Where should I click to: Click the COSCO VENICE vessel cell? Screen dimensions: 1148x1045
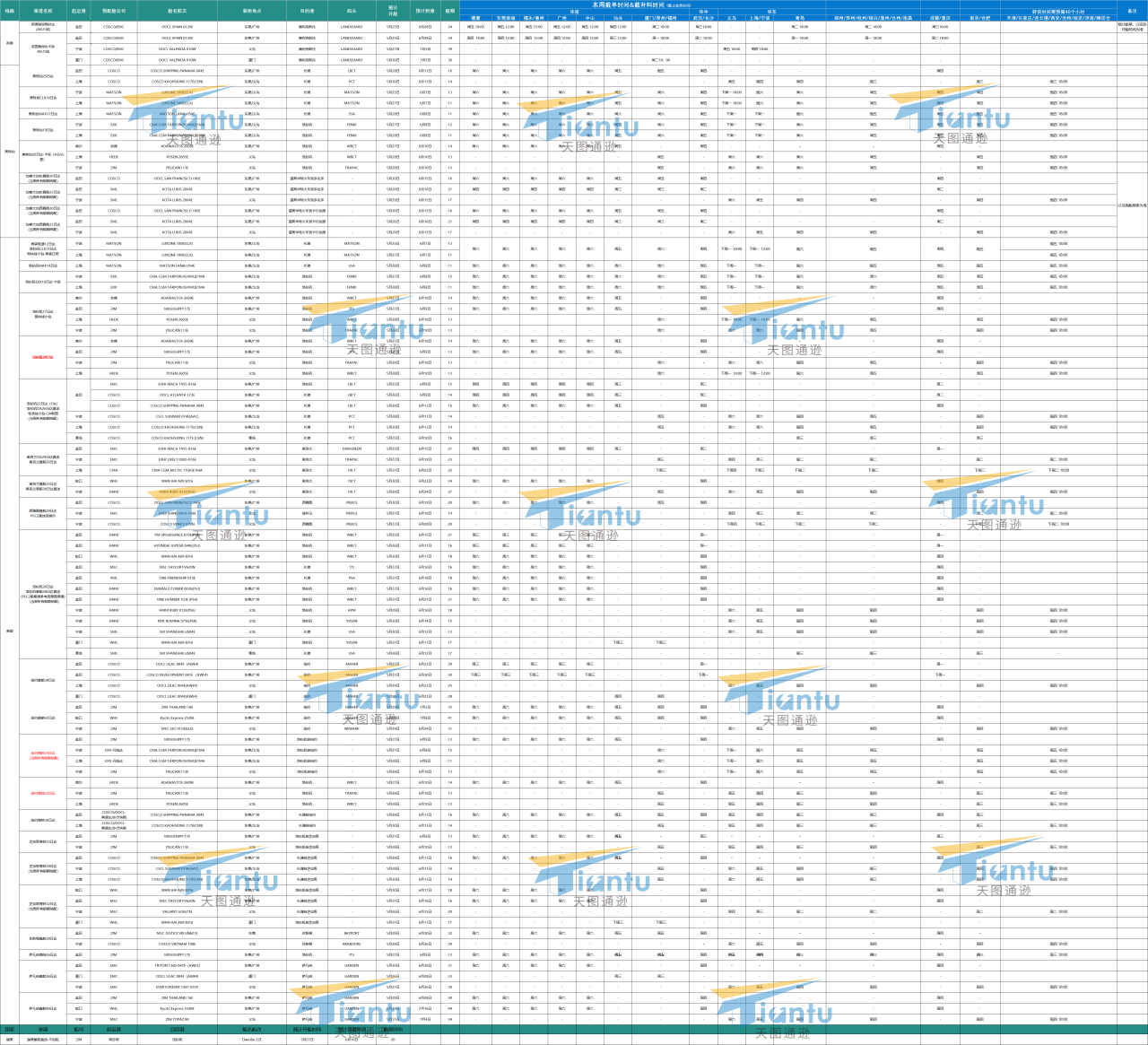coord(177,524)
